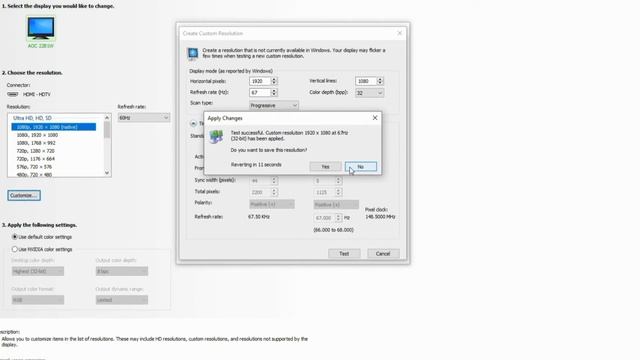
Task: Click the Refresh rate (Hz) field showing 67
Action: pyautogui.click(x=260, y=93)
